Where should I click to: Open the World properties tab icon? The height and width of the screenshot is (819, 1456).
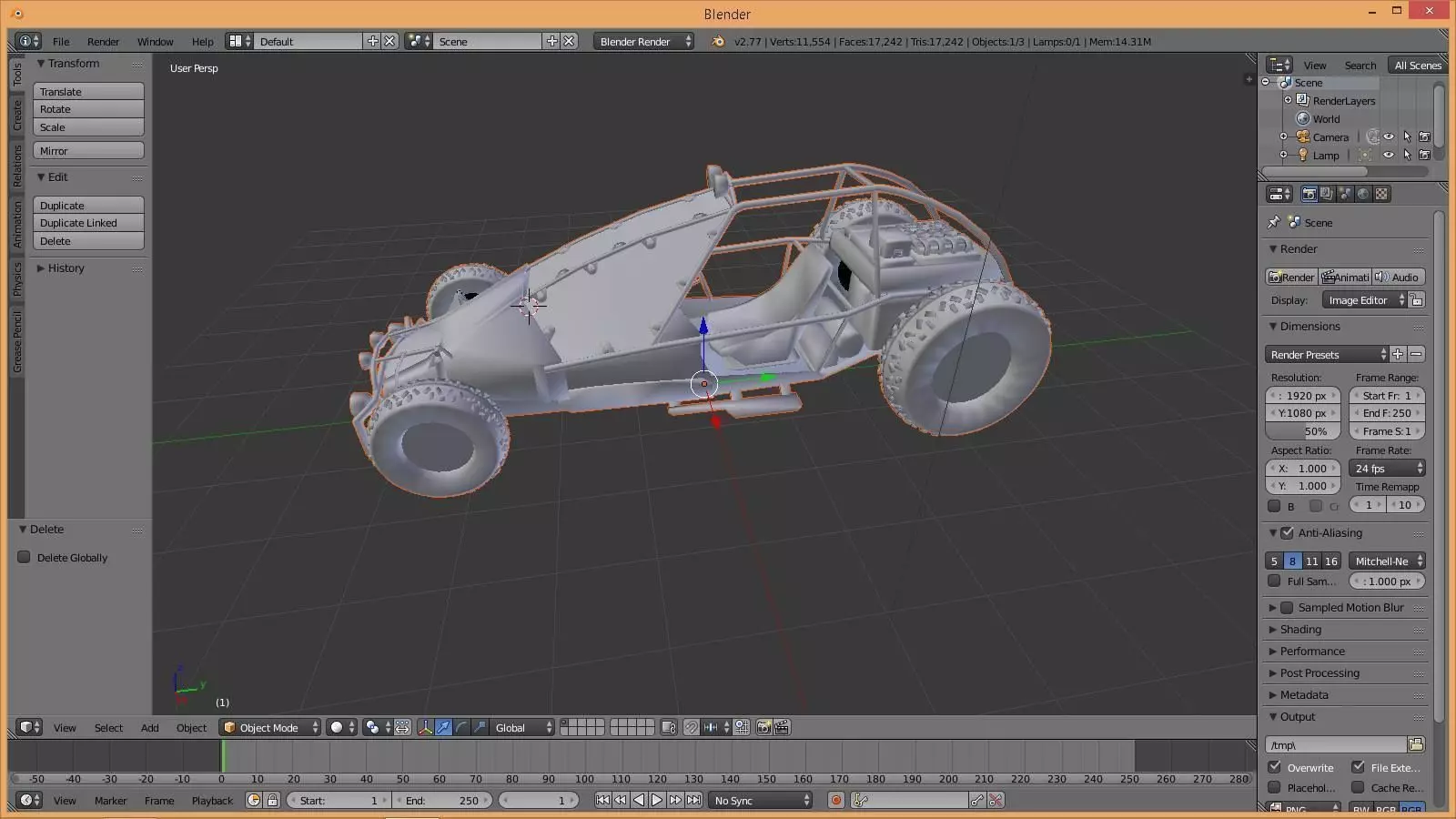pyautogui.click(x=1363, y=194)
